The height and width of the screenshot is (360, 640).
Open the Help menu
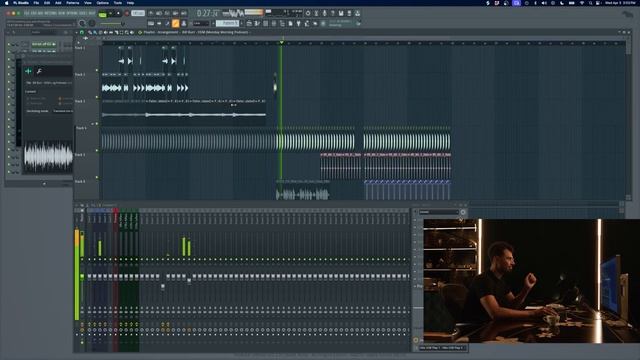130,2
